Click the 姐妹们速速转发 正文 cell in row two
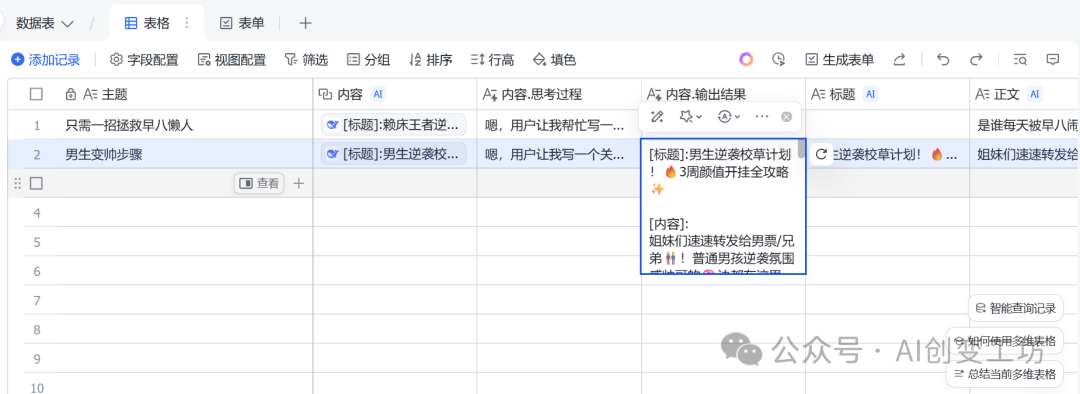 [1025, 154]
